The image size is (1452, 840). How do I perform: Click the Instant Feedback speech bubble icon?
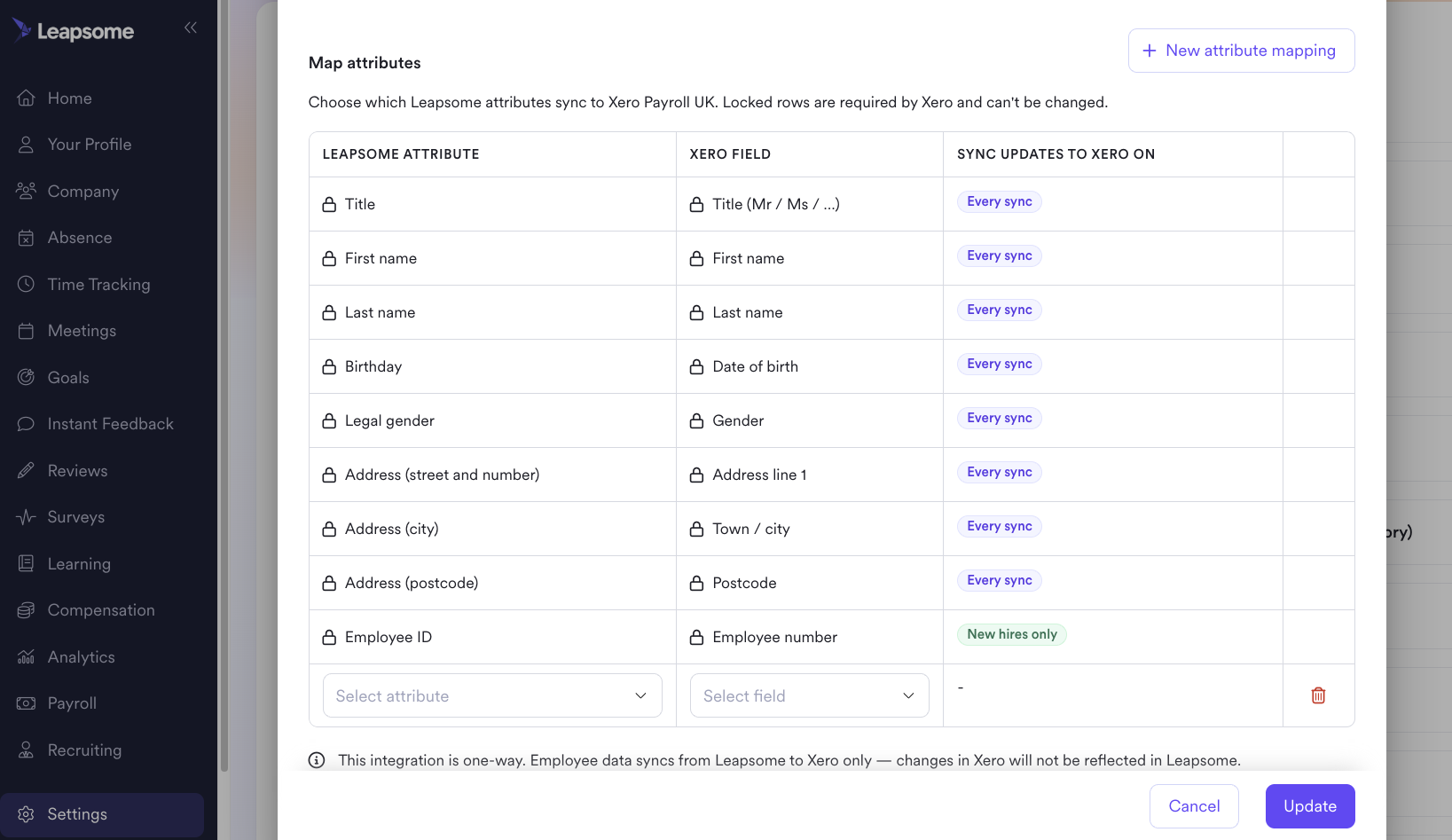26,424
